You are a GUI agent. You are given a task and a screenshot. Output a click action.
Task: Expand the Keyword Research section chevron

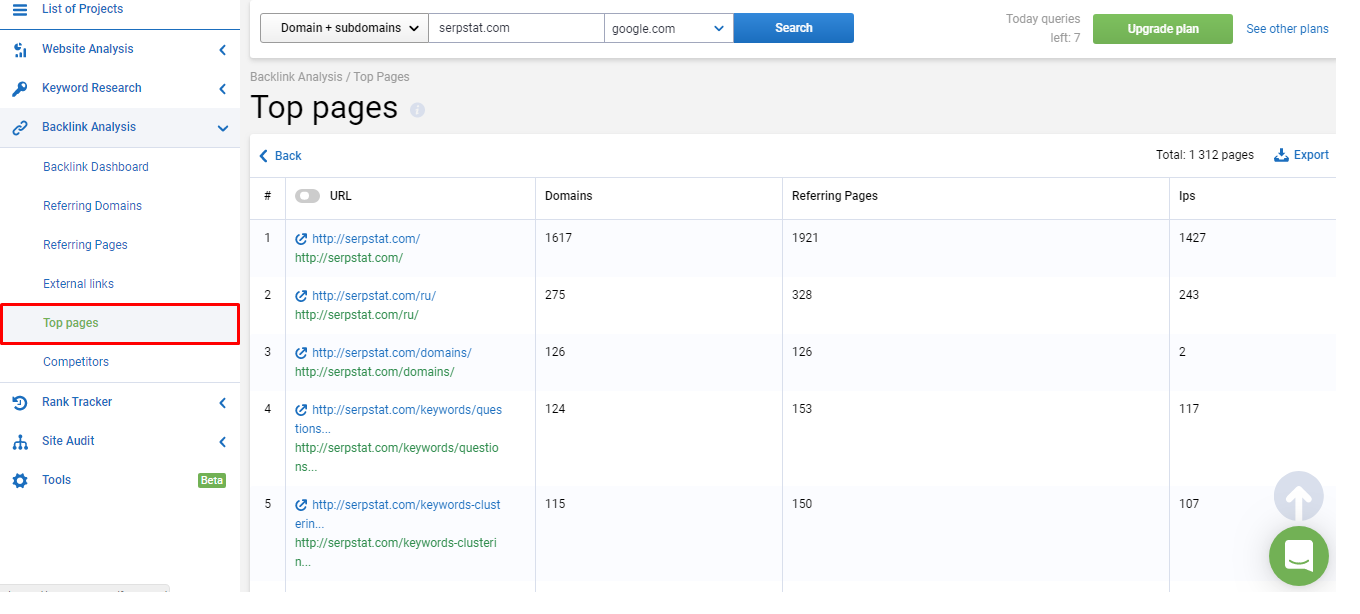click(x=222, y=88)
